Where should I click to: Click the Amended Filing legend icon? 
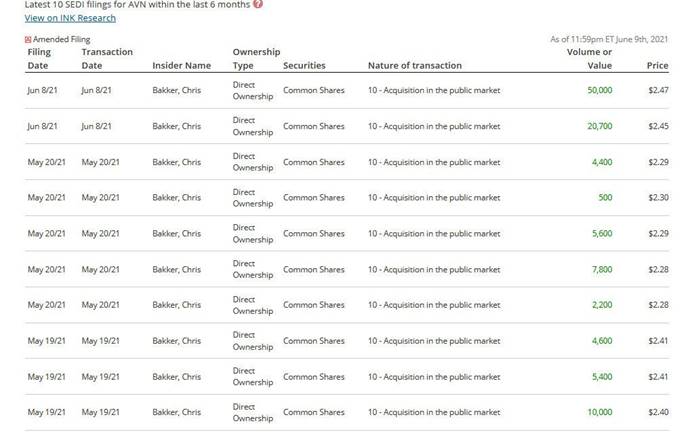pyautogui.click(x=28, y=39)
